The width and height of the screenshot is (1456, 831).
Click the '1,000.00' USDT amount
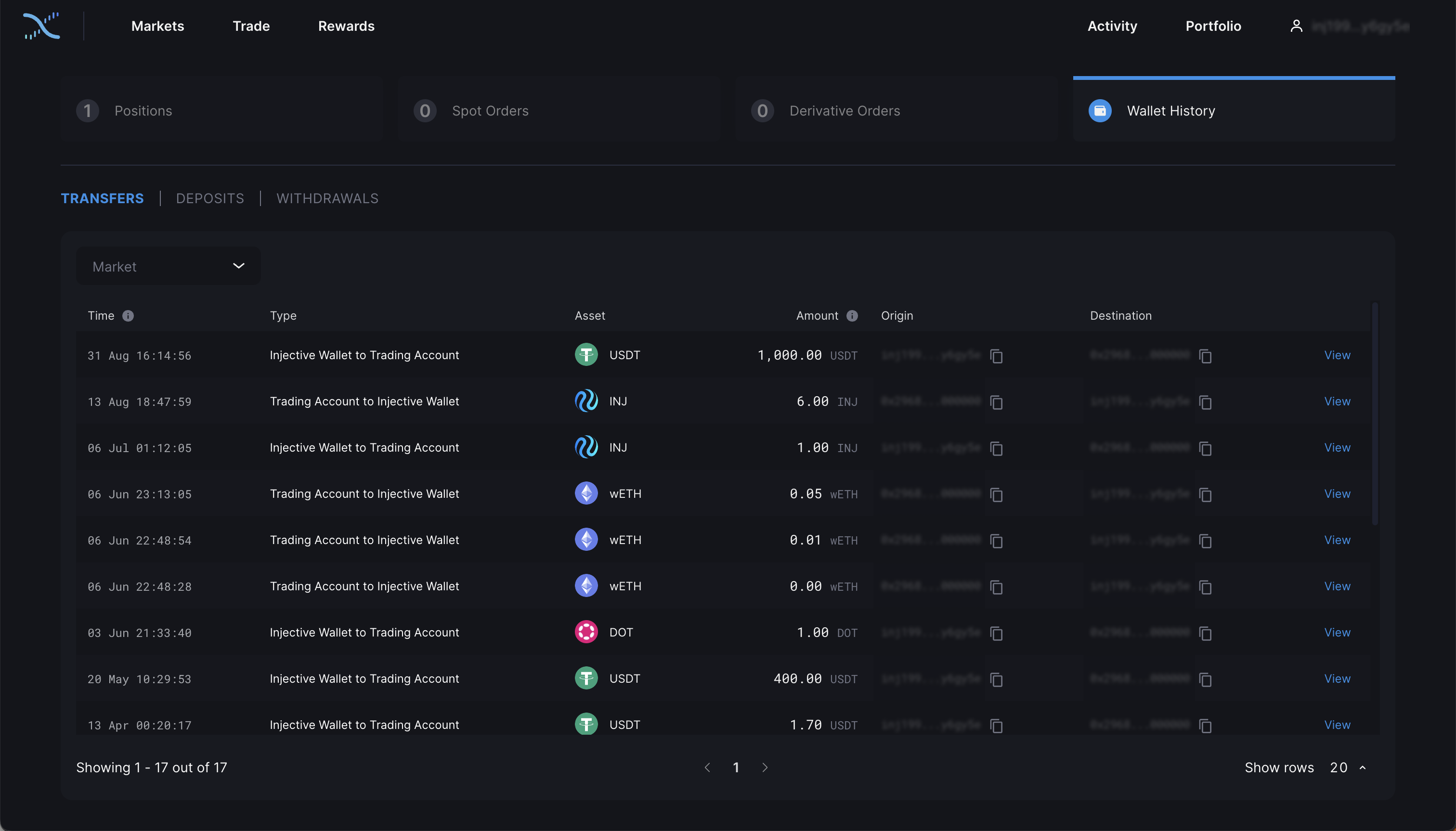pyautogui.click(x=789, y=355)
